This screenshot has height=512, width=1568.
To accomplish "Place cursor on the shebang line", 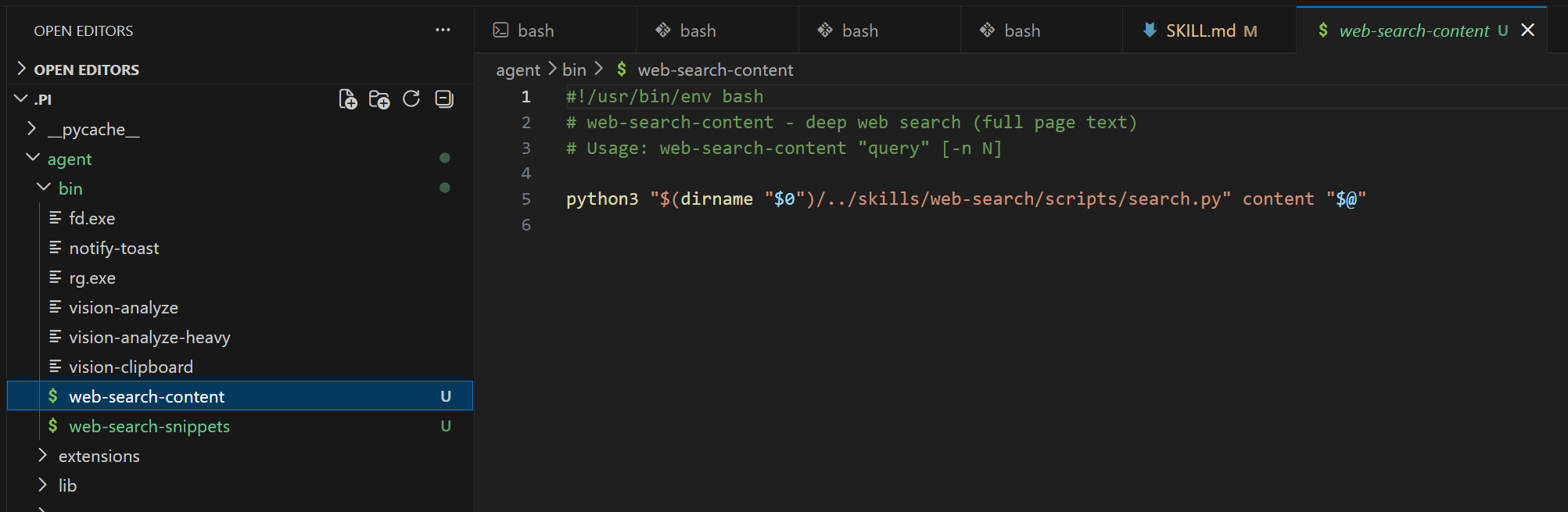I will coord(665,96).
